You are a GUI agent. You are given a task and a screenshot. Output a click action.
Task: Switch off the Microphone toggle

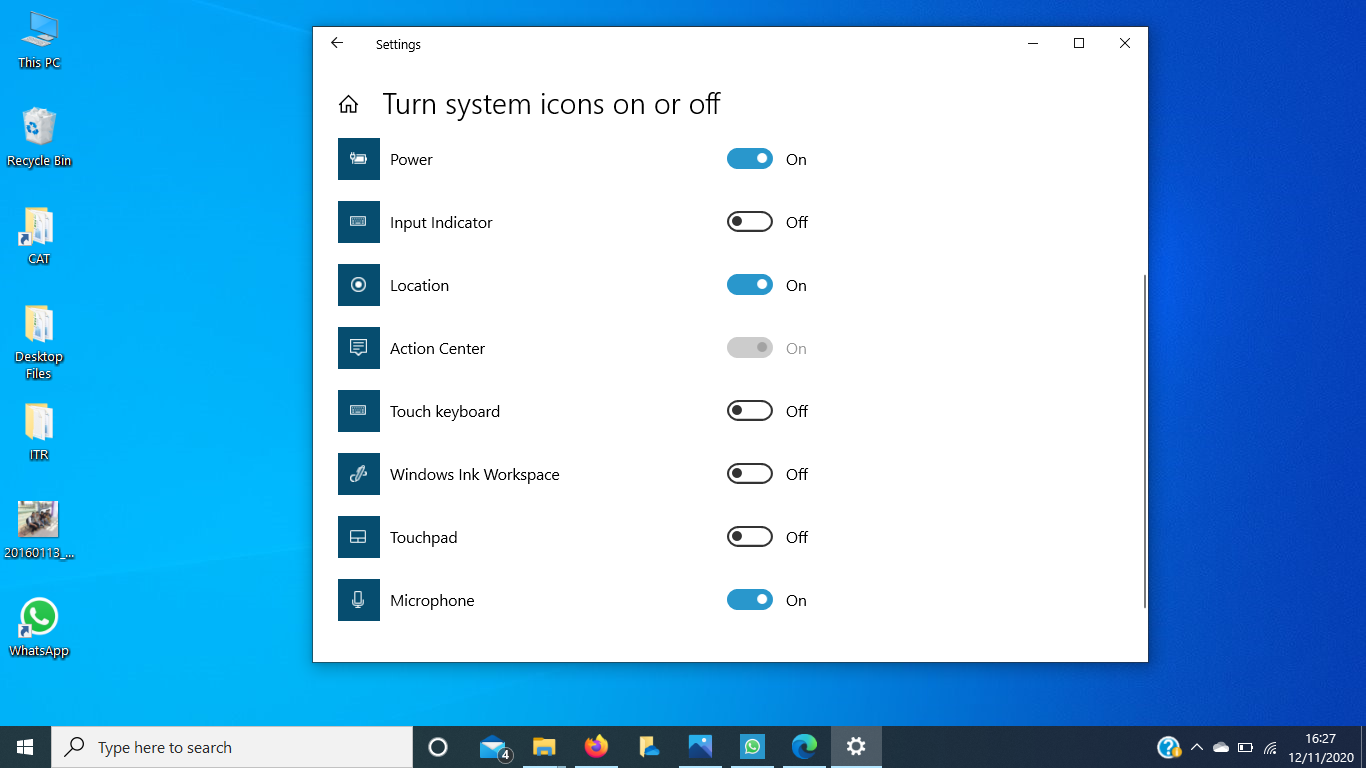(750, 600)
